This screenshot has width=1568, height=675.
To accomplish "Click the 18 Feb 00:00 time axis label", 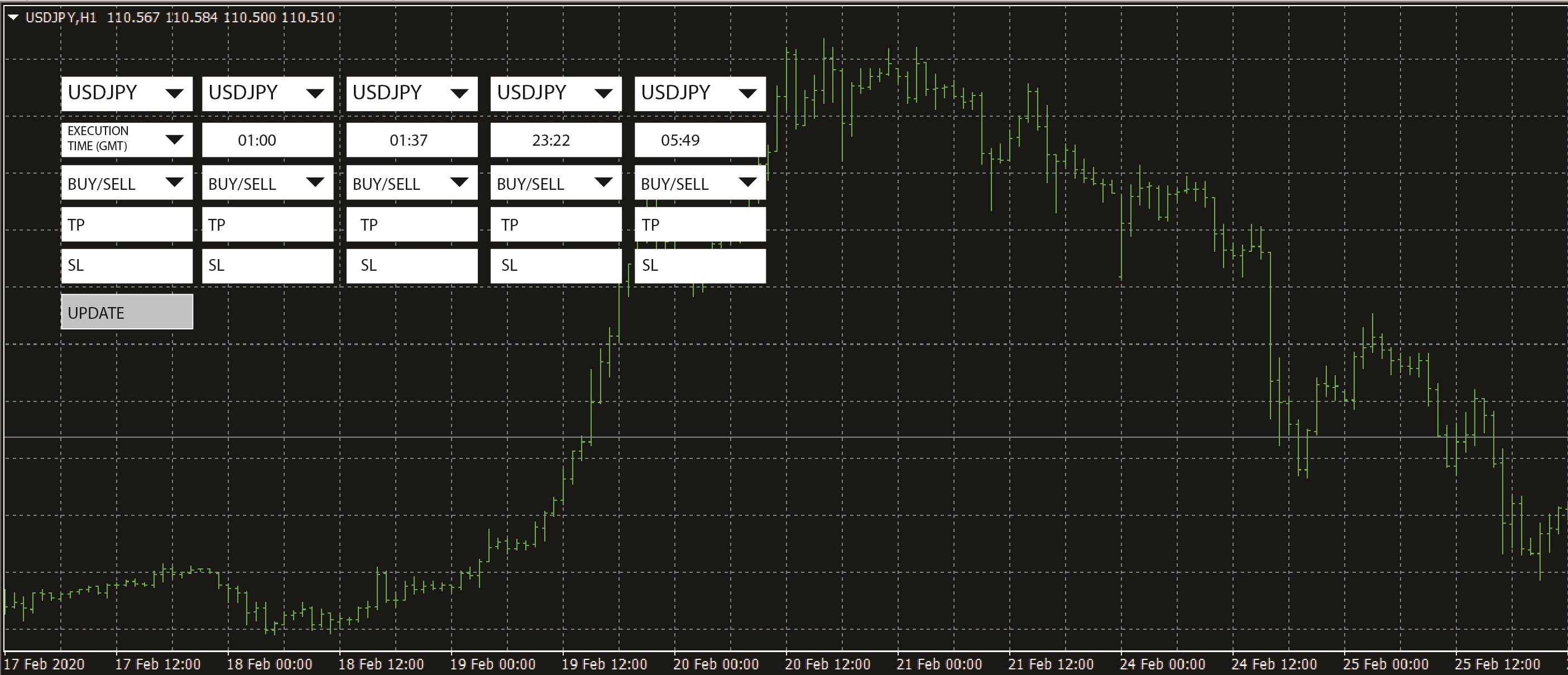I will [269, 664].
